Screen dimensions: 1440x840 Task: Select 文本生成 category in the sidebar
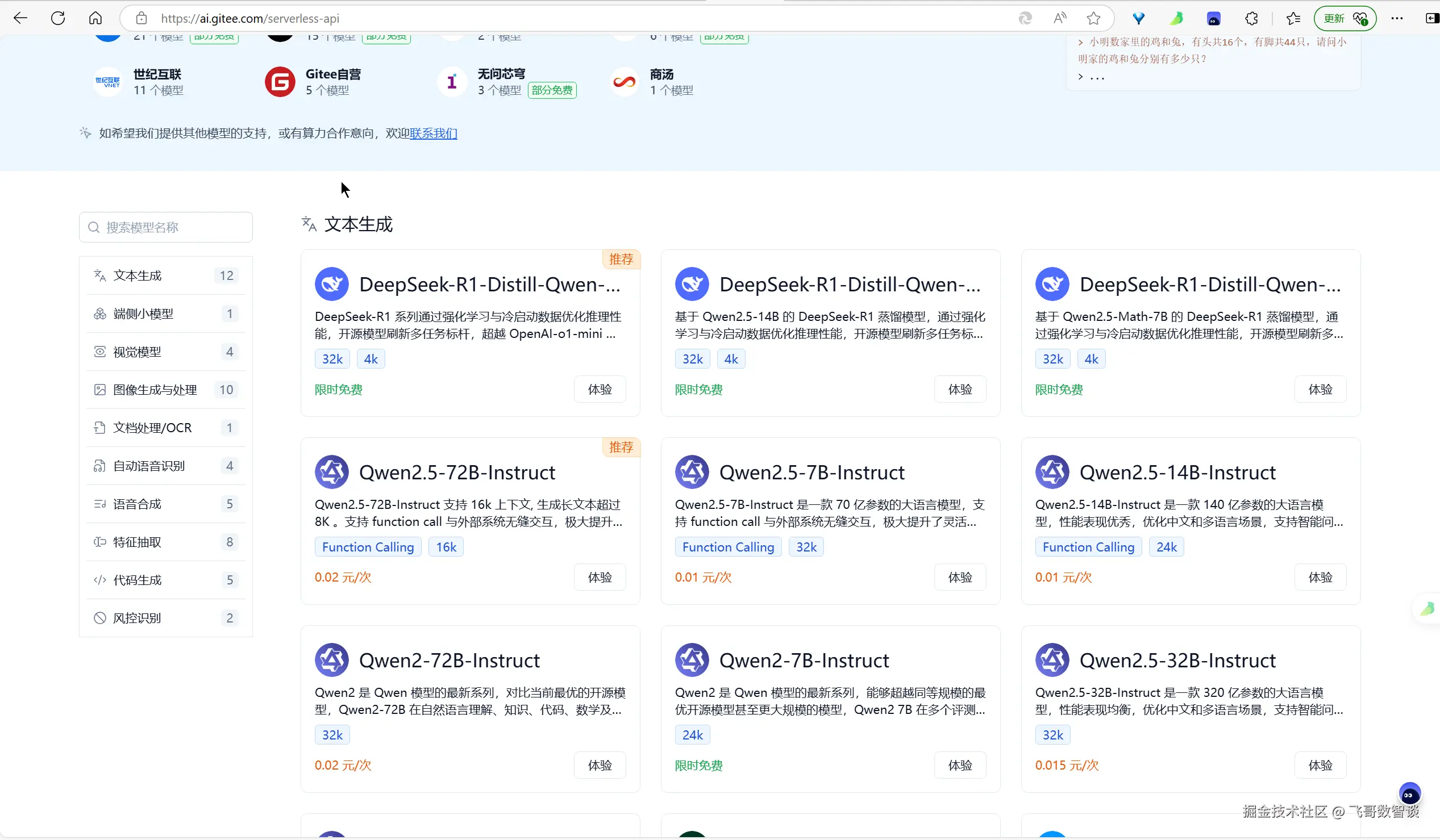tap(166, 276)
